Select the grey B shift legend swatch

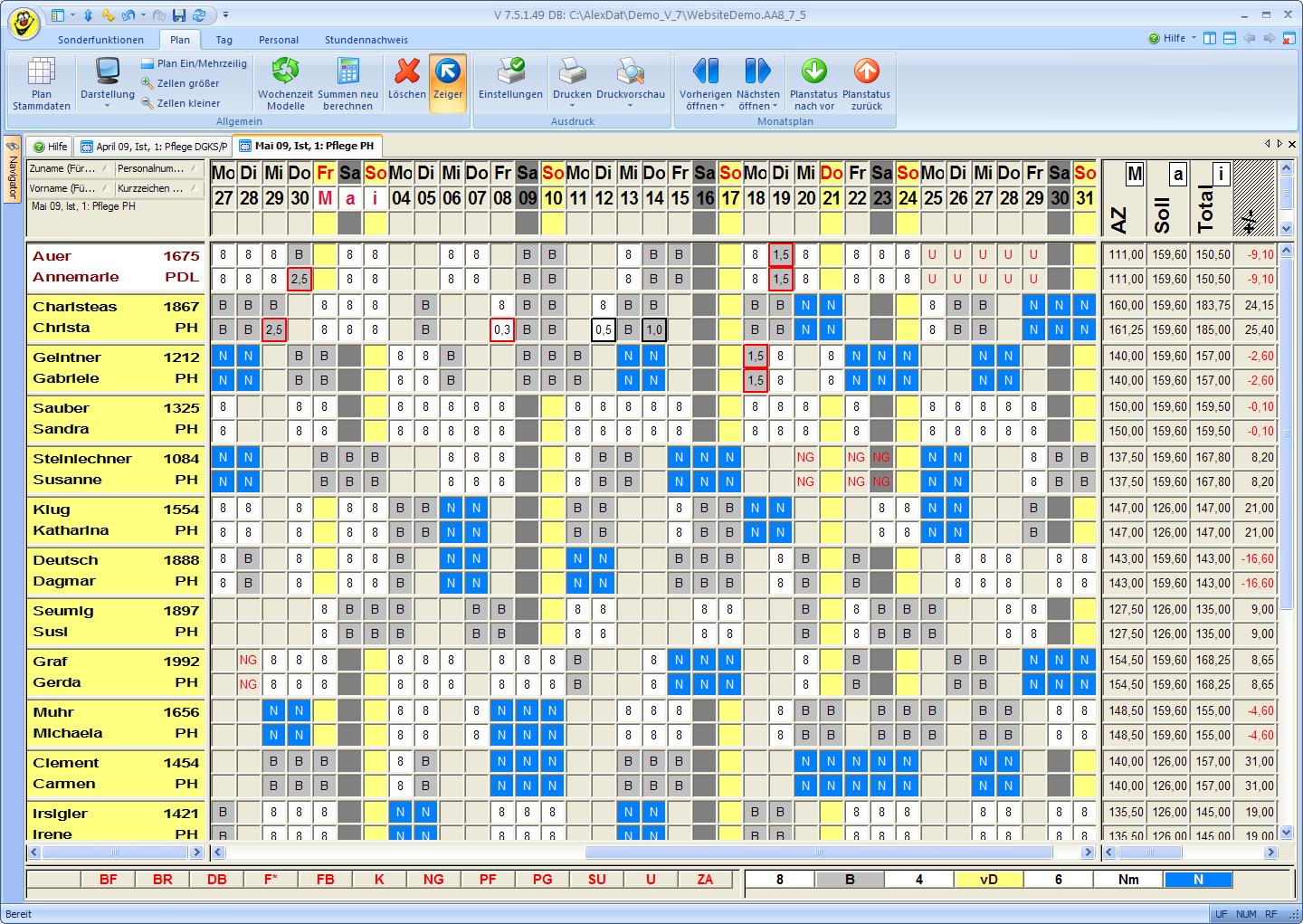click(850, 879)
